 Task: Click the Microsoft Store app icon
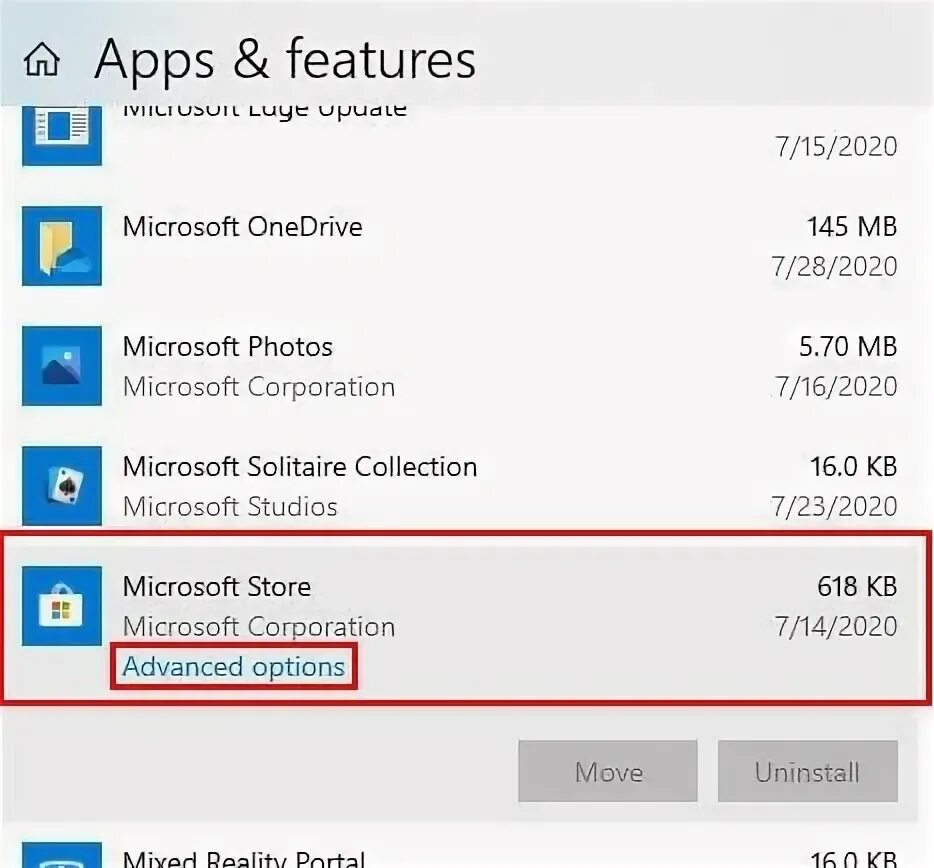[61, 606]
